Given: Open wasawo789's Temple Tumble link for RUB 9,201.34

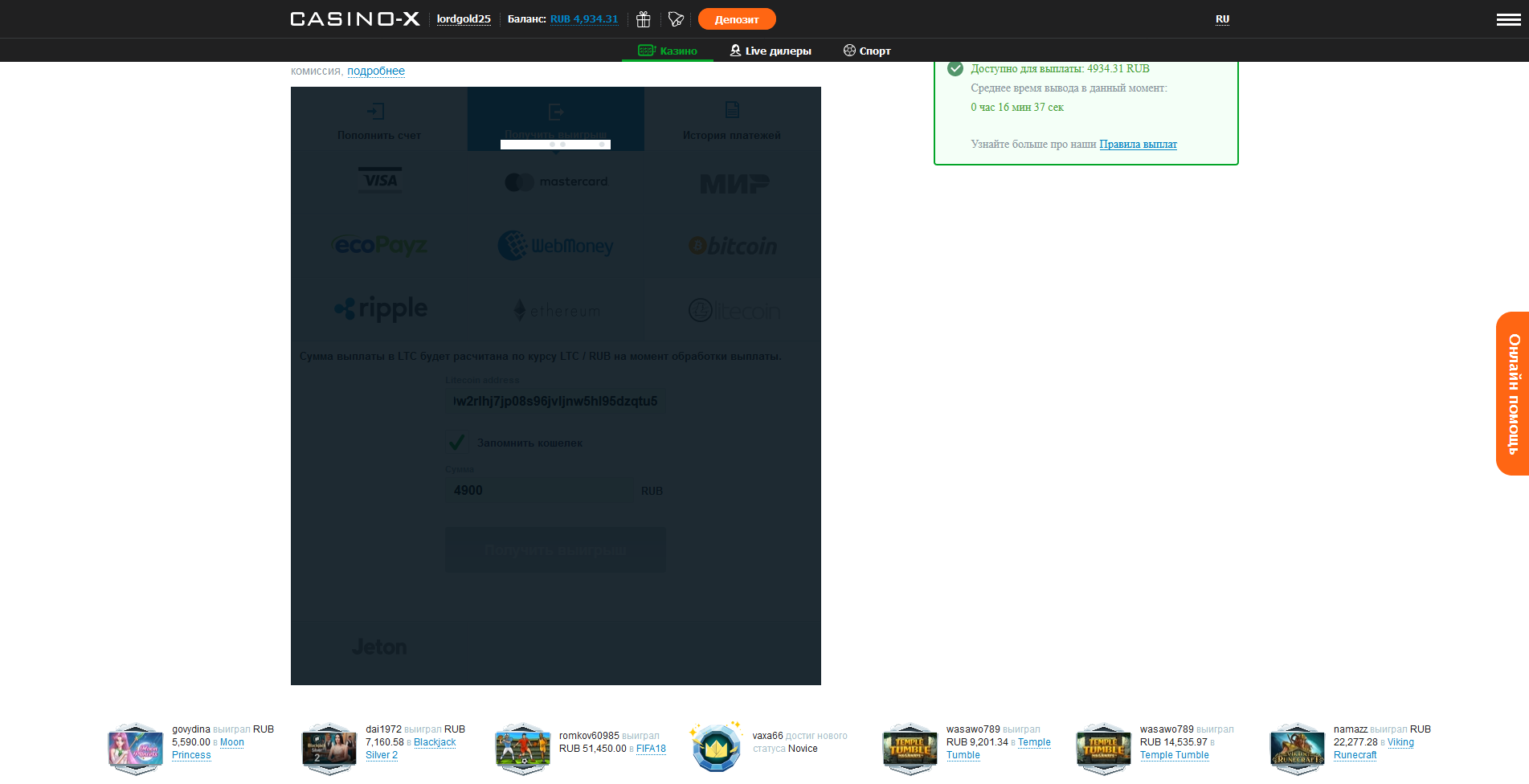Looking at the screenshot, I should tap(999, 749).
